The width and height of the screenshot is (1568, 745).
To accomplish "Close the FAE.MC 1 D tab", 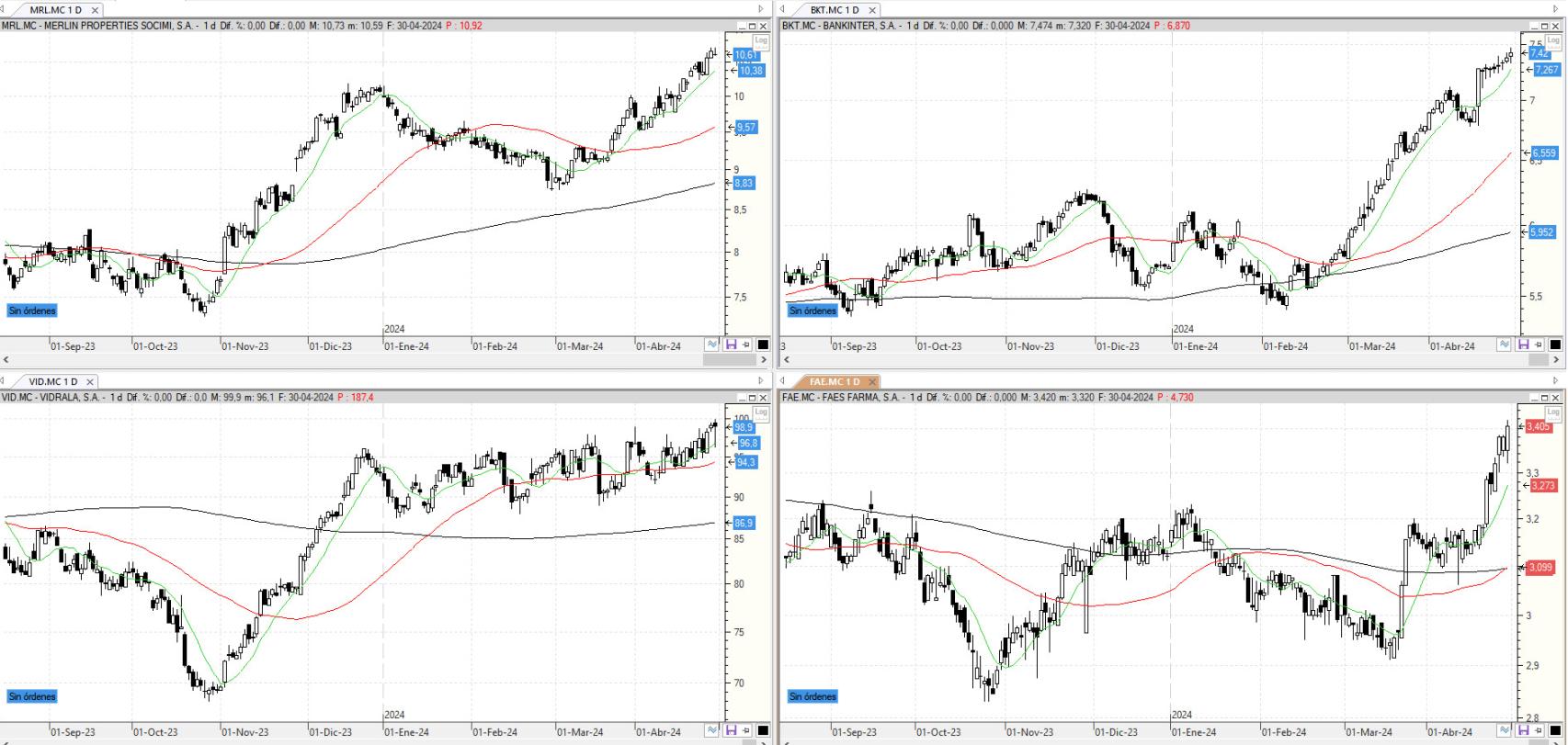I will pos(872,381).
